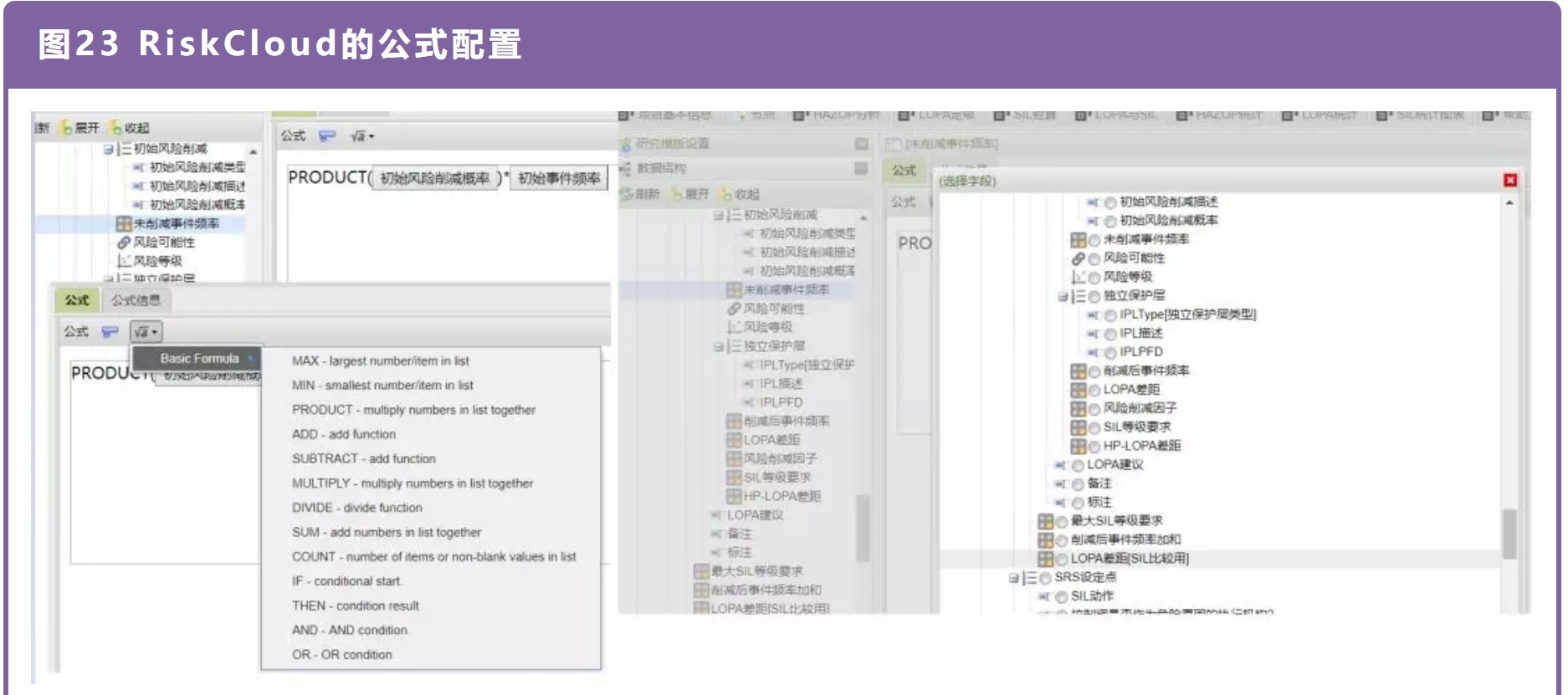Image resolution: width=1568 pixels, height=695 pixels.
Task: Click the 收起 collapse-all icon in left tree toolbar
Action: (116, 128)
